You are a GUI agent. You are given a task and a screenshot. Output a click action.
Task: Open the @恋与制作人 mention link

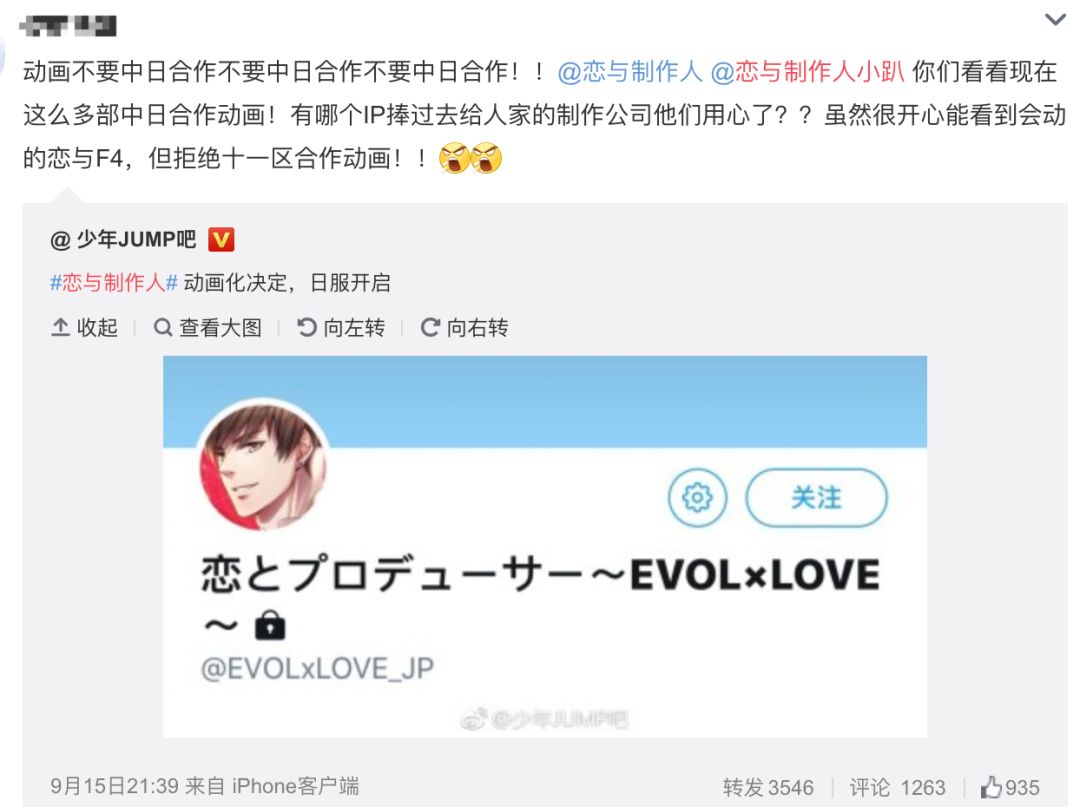630,72
